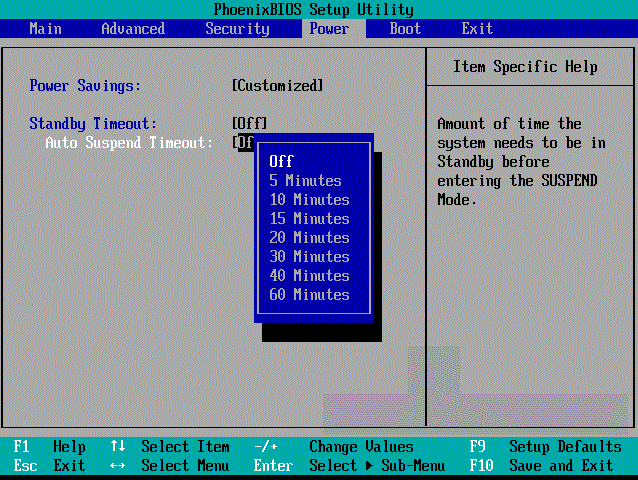The width and height of the screenshot is (638, 480).
Task: Select the 30 Minutes option
Action: pyautogui.click(x=309, y=257)
